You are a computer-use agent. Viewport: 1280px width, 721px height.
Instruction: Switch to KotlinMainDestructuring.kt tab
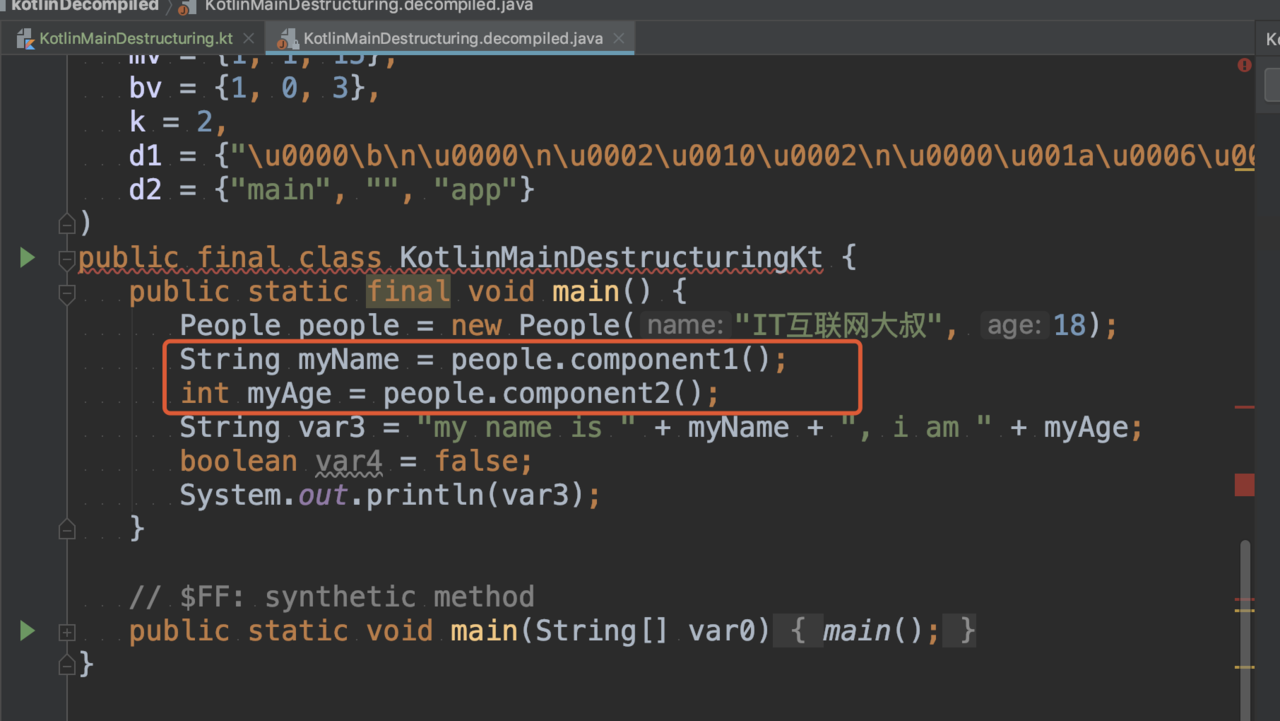click(135, 39)
